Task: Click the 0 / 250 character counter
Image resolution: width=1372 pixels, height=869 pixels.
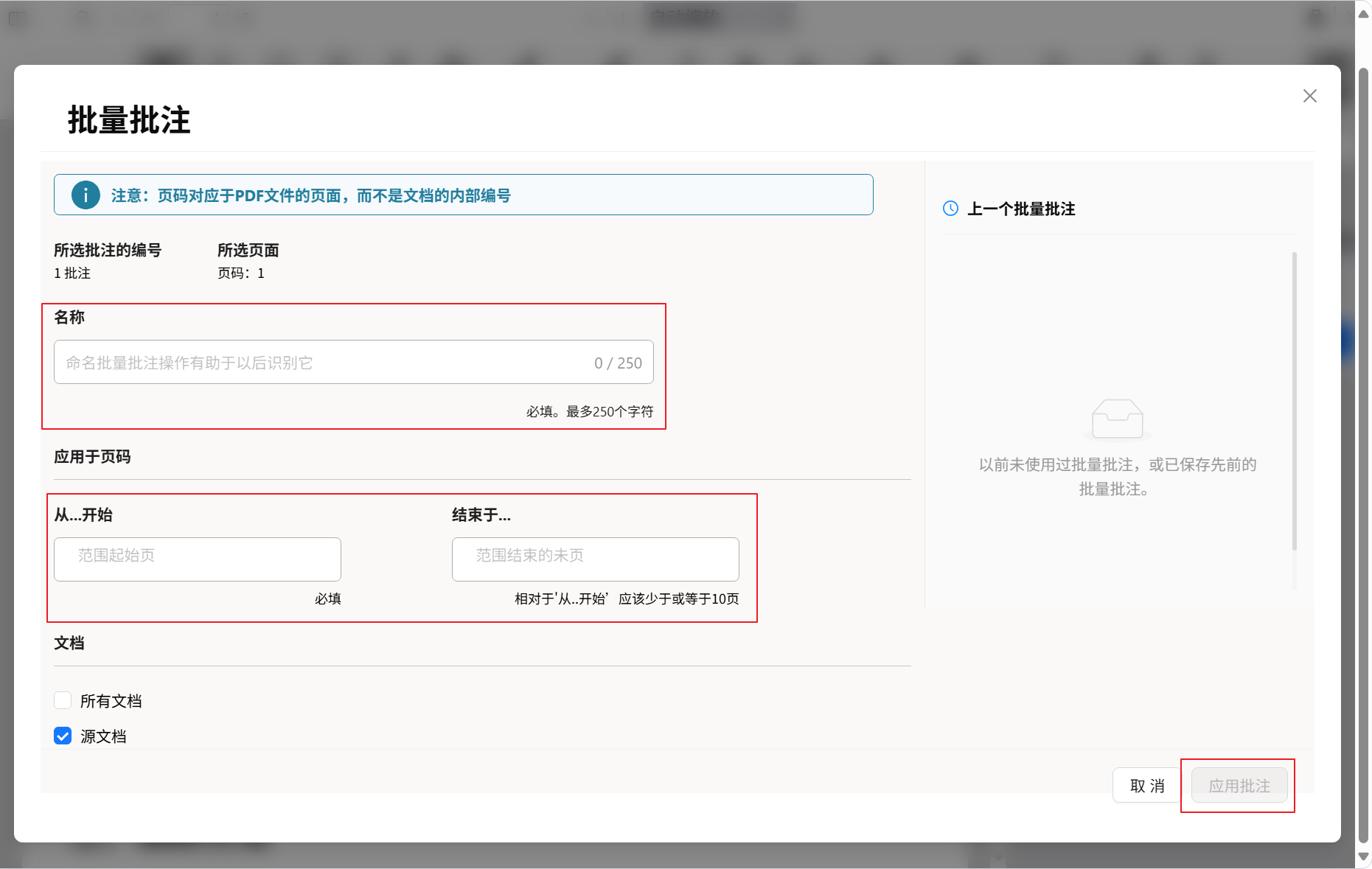Action: click(x=618, y=363)
